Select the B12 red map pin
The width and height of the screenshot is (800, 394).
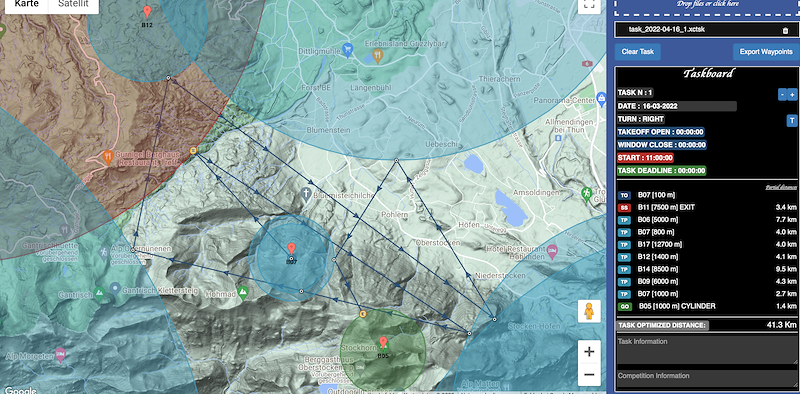147,12
